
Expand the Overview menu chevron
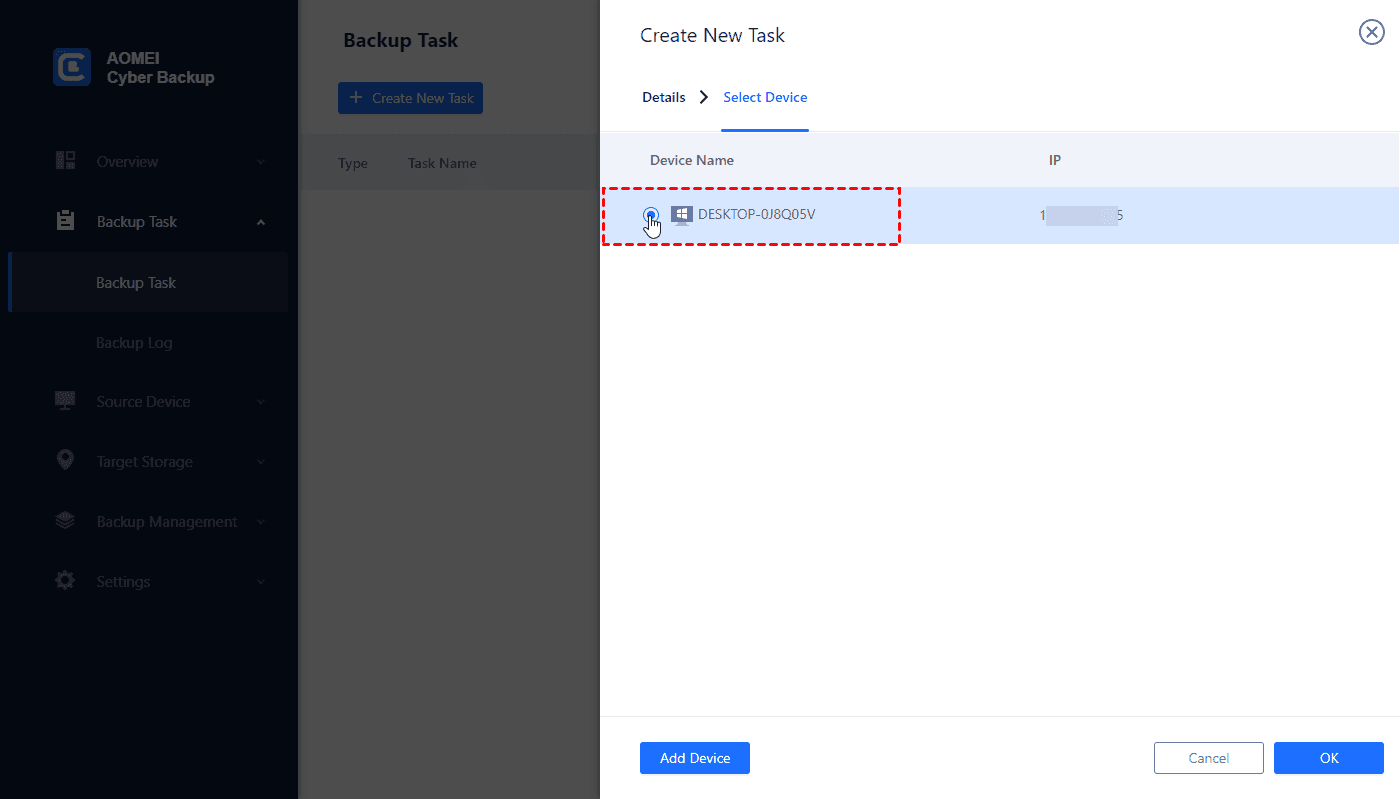coord(261,162)
